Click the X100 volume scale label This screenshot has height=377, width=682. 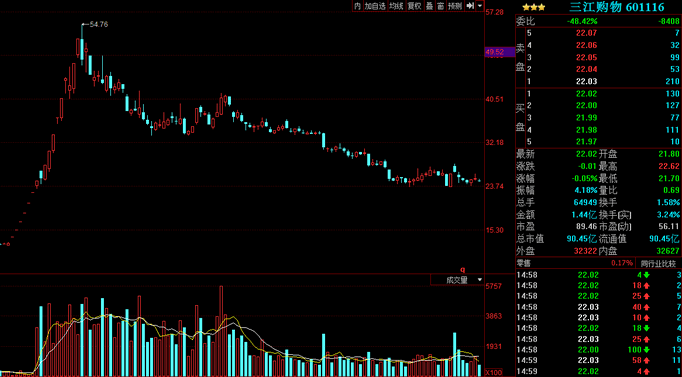(494, 373)
